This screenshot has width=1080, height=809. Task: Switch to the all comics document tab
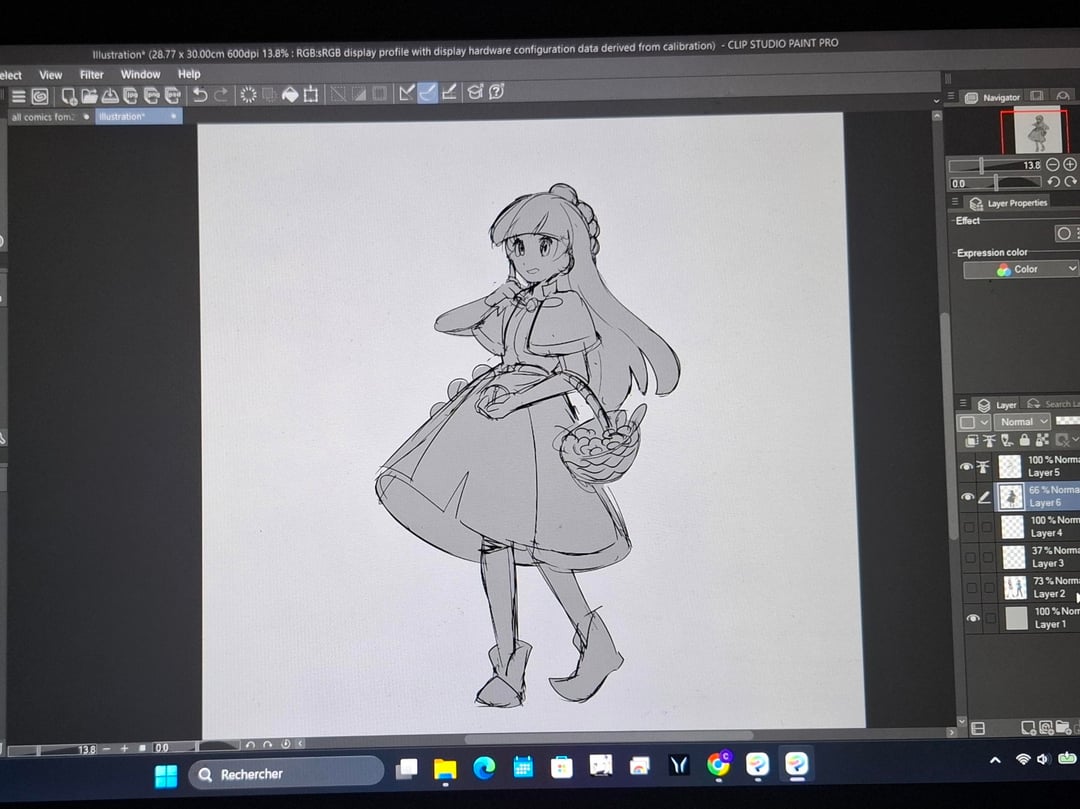coord(43,117)
